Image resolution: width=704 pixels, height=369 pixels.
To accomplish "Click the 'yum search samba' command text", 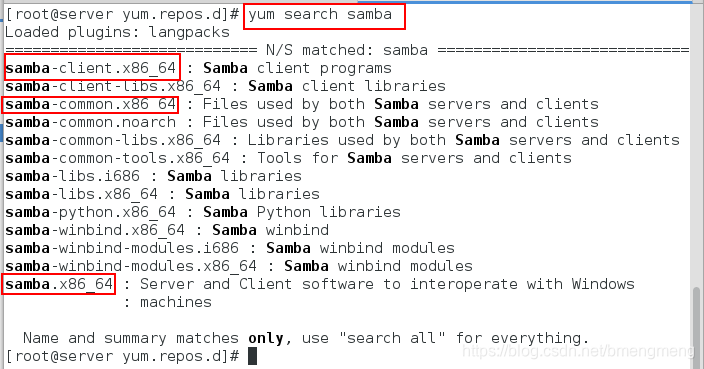I will click(x=320, y=14).
